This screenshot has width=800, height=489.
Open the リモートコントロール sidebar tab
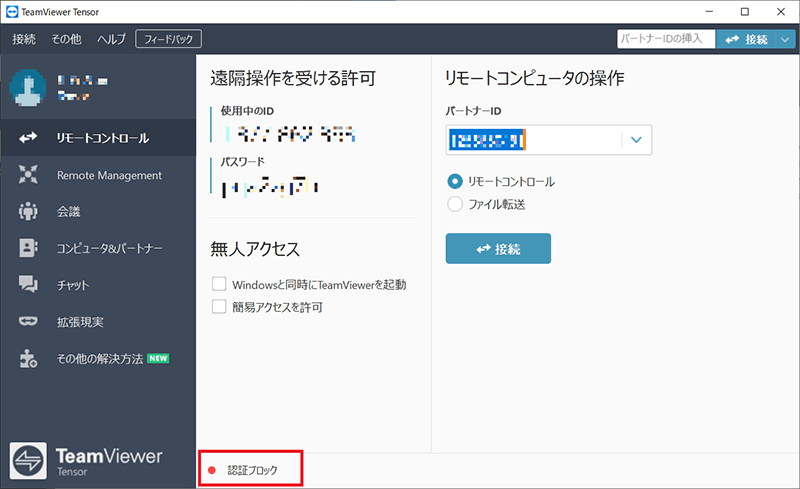[98, 138]
